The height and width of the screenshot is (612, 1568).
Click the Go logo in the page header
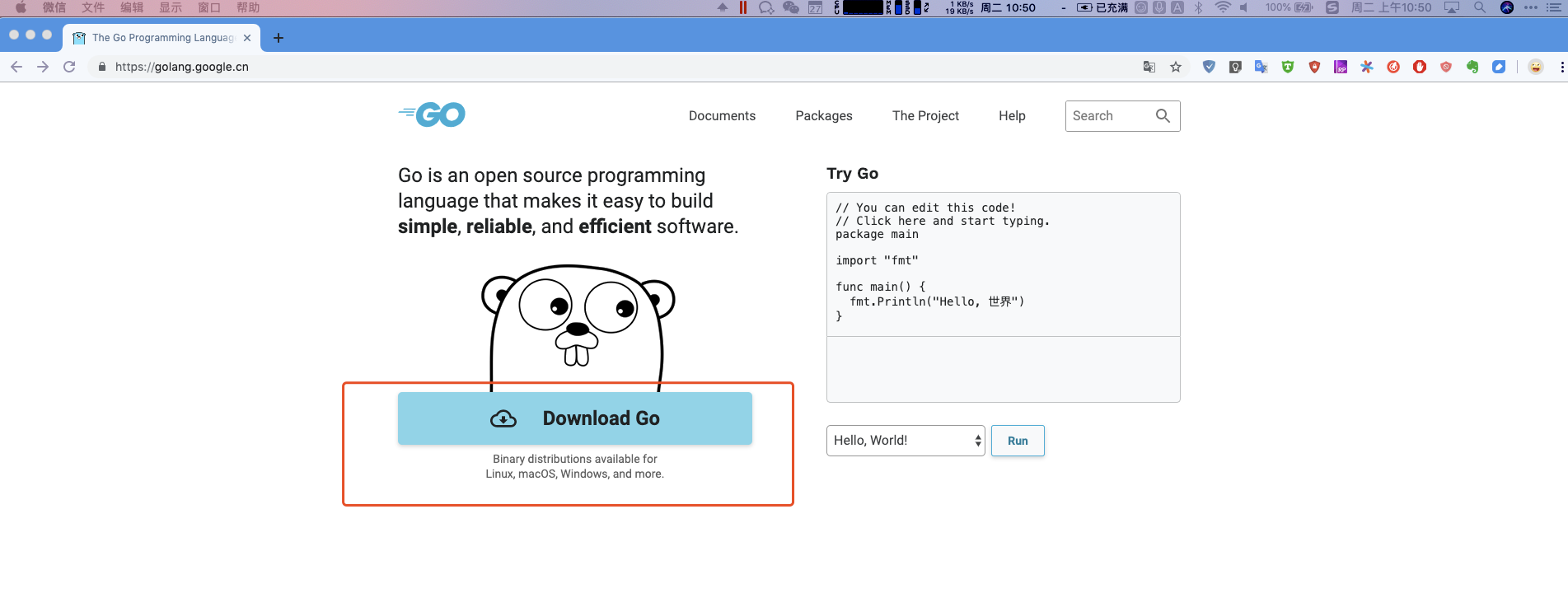432,114
